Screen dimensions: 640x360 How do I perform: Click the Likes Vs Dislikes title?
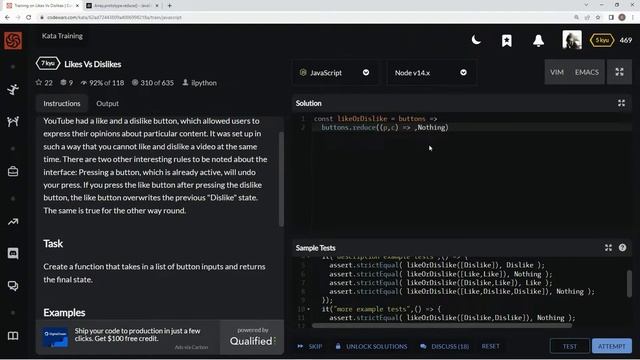coord(93,64)
